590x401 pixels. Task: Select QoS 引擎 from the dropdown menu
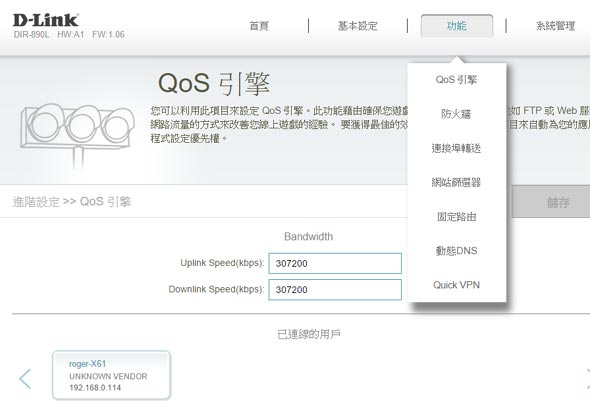click(x=456, y=80)
